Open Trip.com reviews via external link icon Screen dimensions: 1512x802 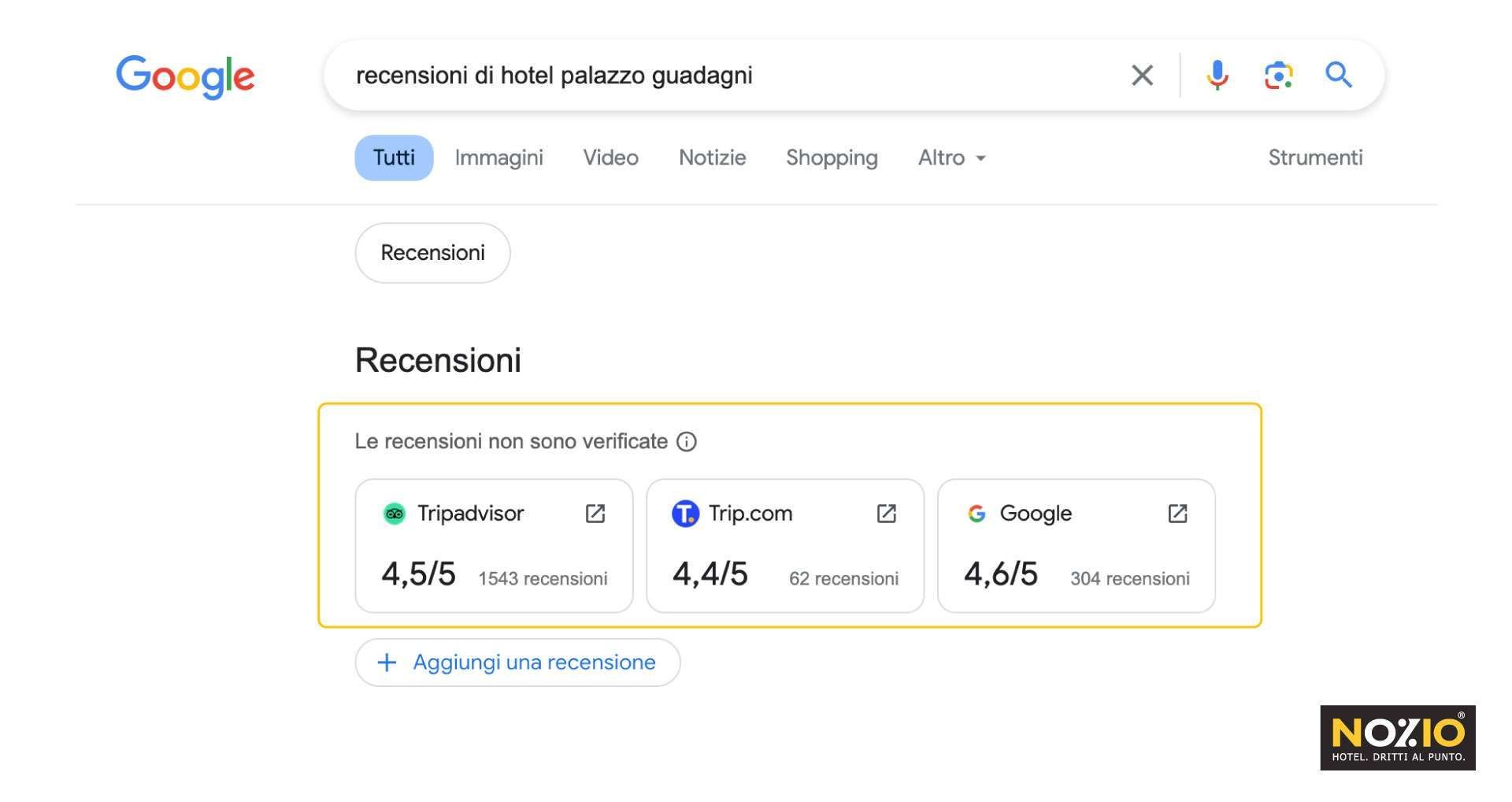(x=886, y=513)
